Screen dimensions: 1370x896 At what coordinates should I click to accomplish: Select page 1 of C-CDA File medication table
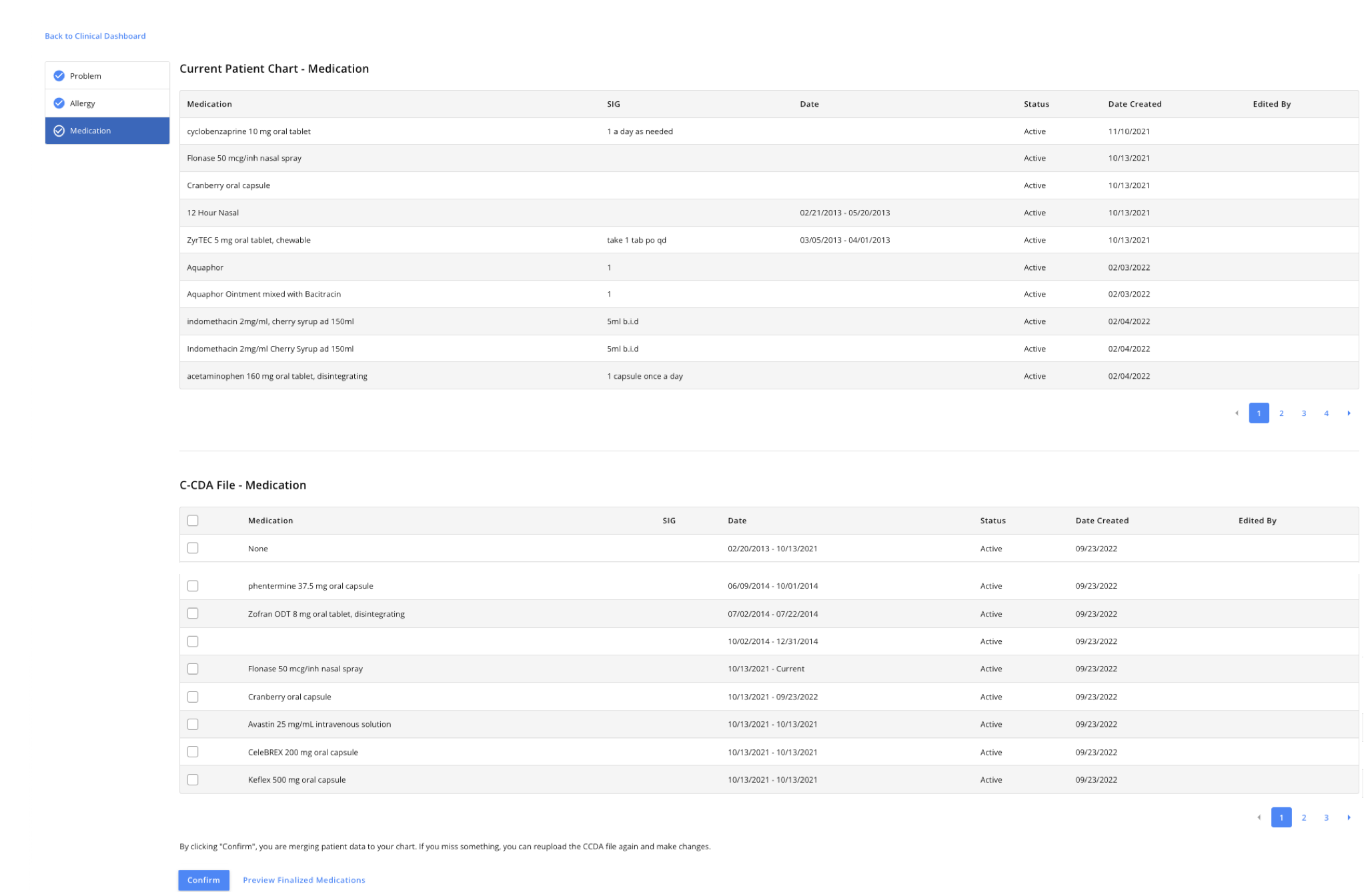1281,817
